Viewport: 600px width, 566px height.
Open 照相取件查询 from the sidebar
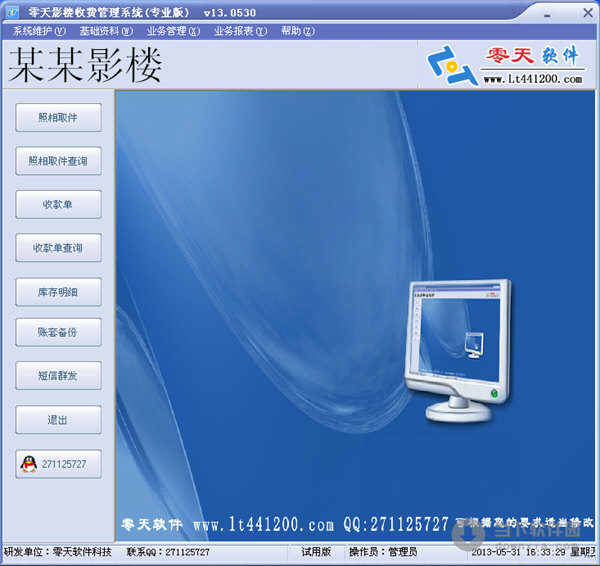(58, 161)
